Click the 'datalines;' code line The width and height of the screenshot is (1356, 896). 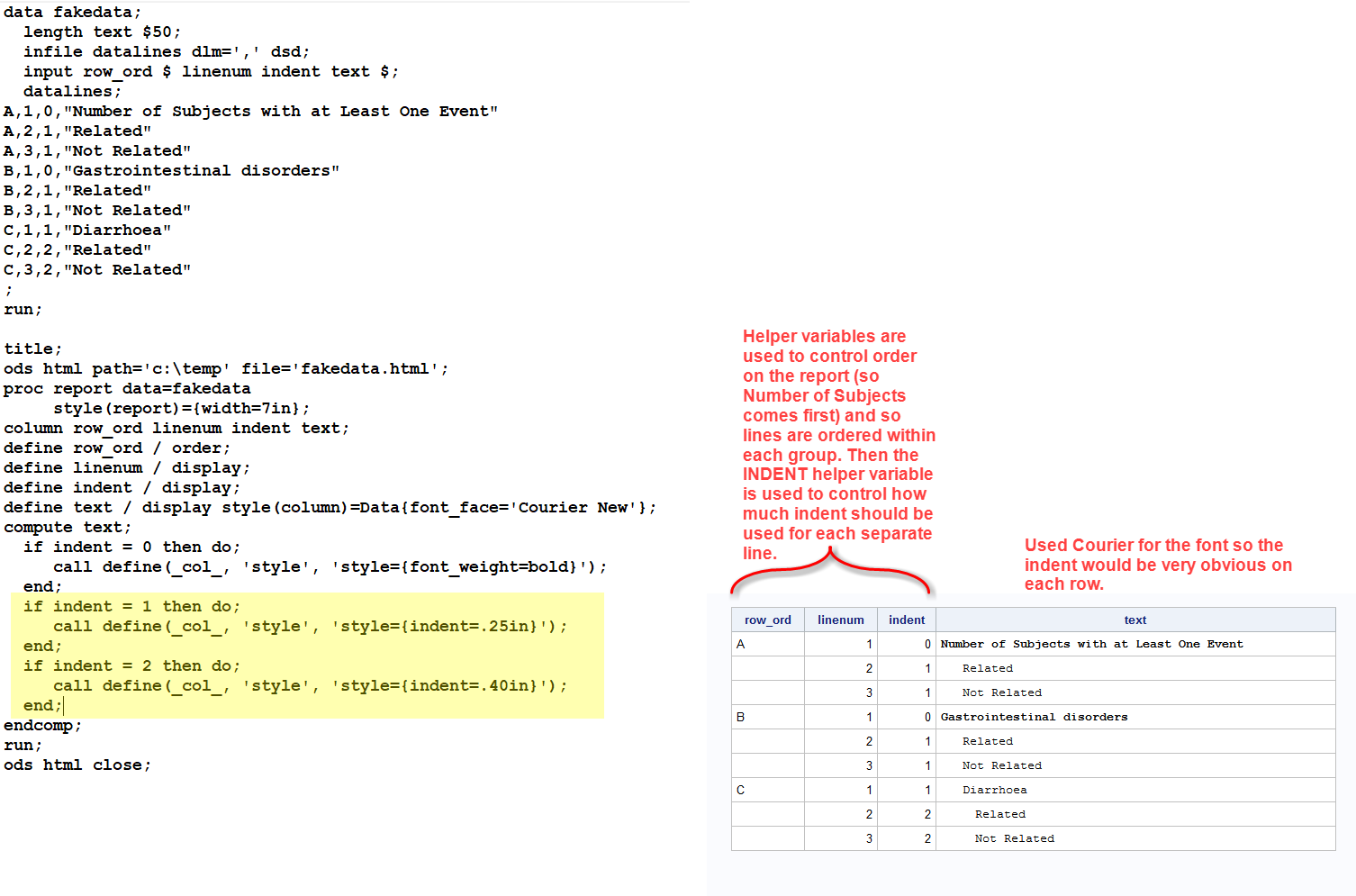coord(73,92)
